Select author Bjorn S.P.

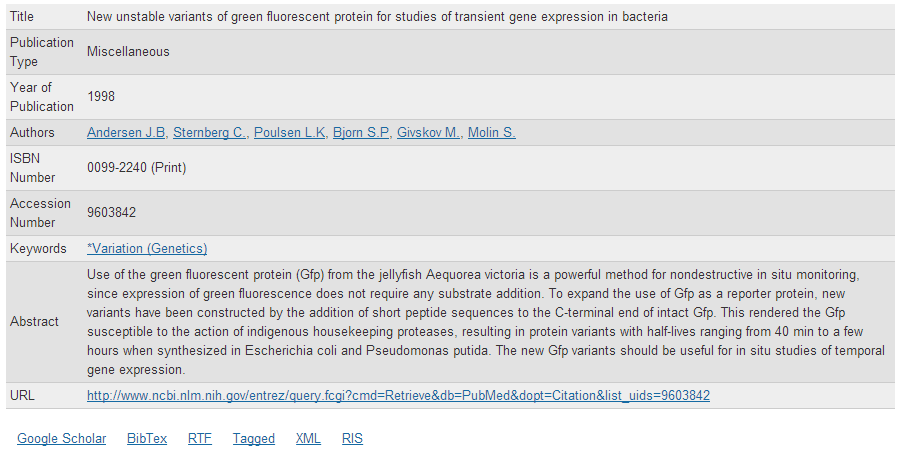361,133
